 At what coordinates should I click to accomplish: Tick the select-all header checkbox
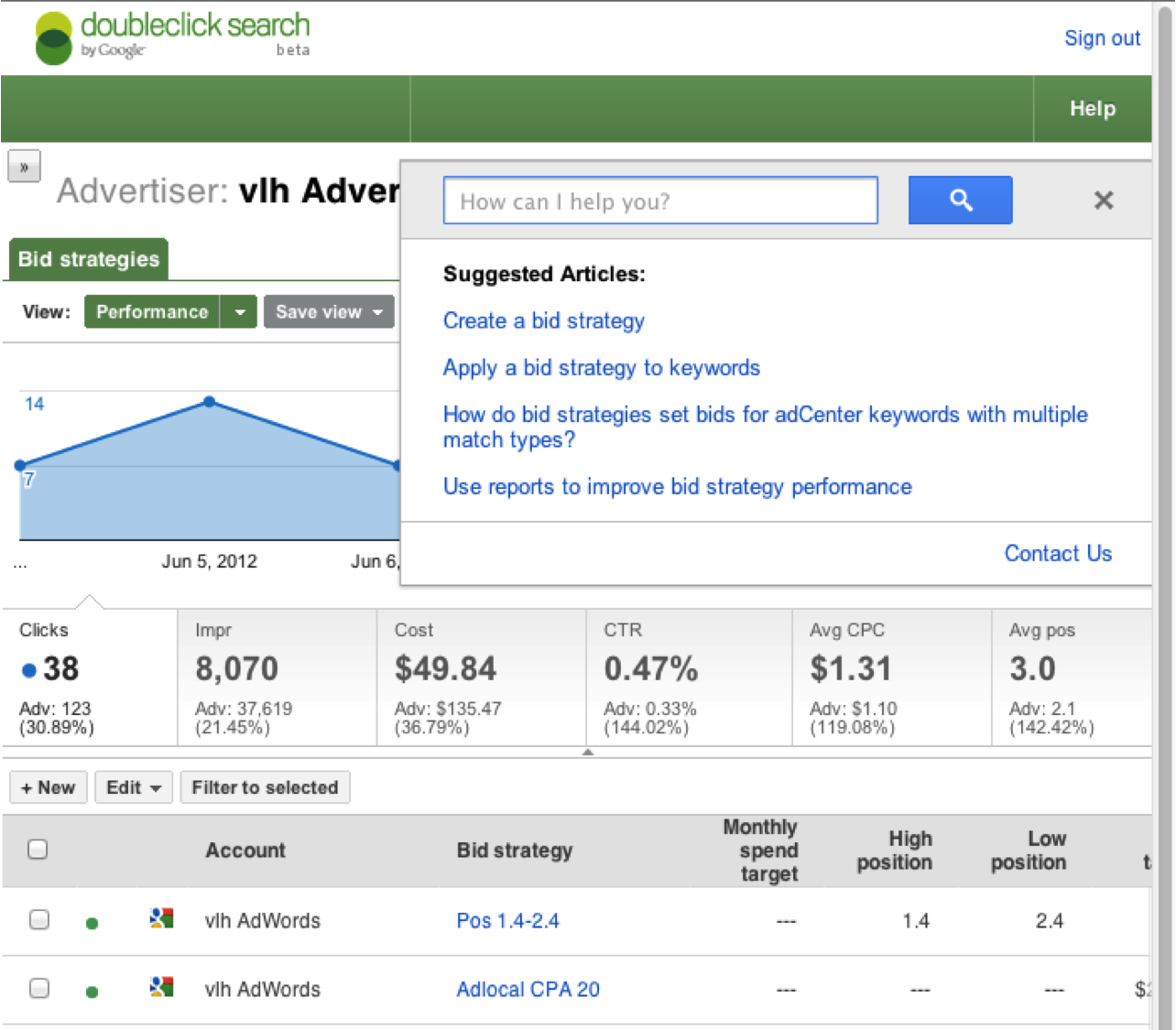38,849
